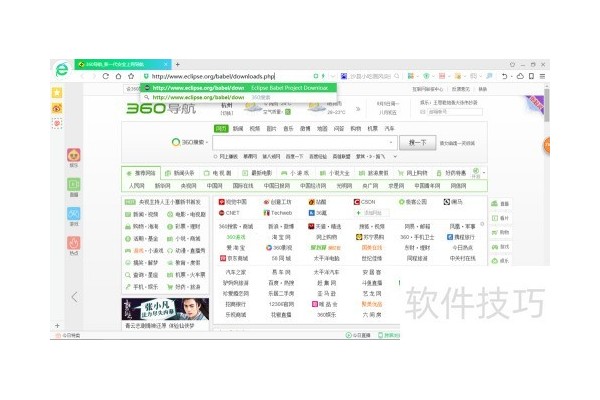
Task: Open the search box suggestion dropdown arrow
Action: click(391, 142)
